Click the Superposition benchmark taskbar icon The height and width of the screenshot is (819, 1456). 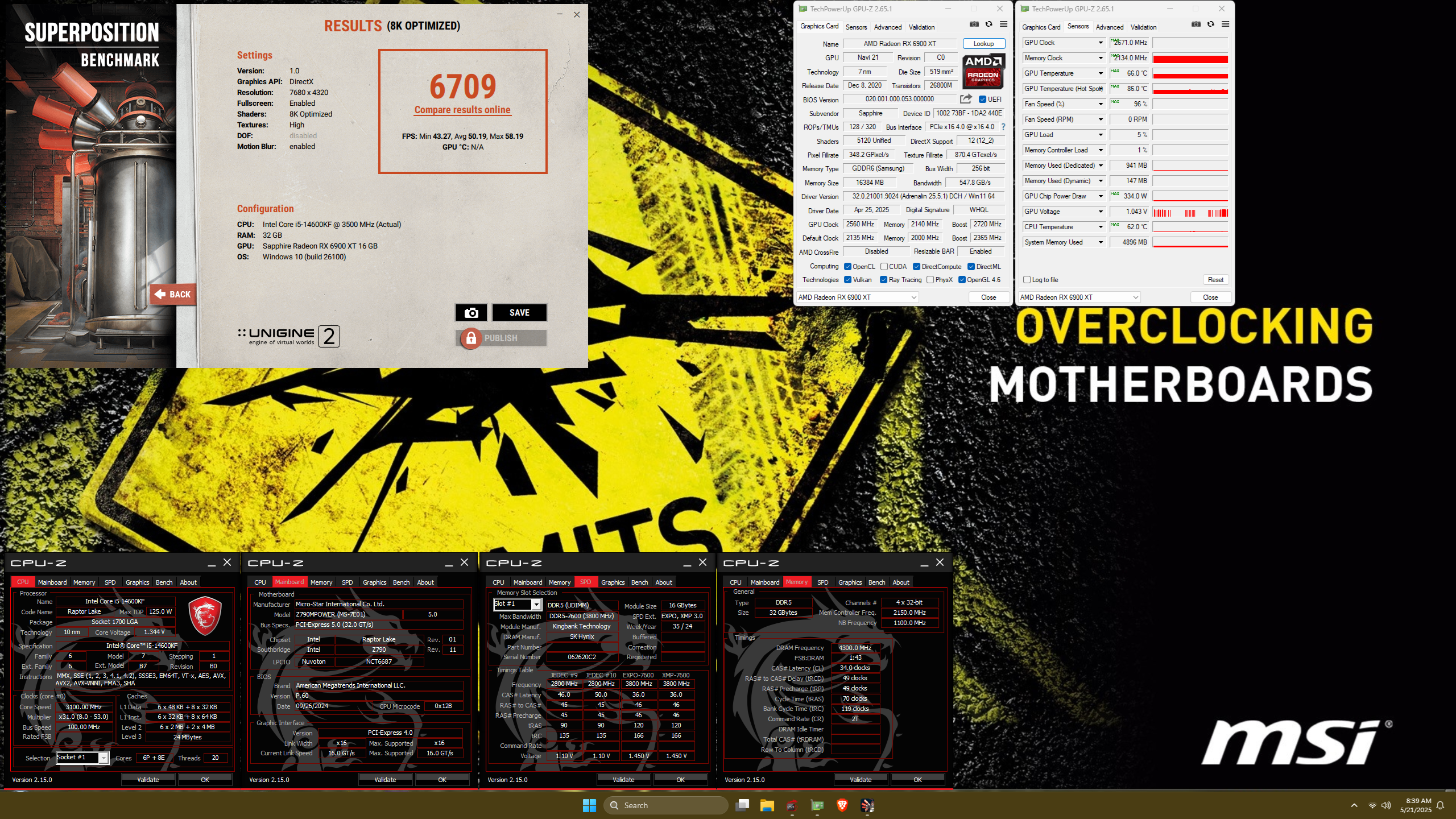click(867, 805)
